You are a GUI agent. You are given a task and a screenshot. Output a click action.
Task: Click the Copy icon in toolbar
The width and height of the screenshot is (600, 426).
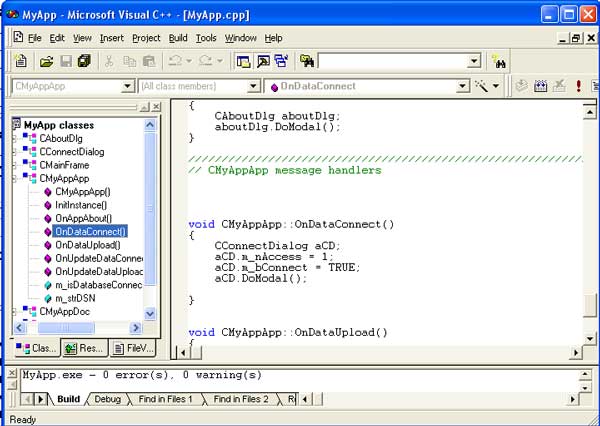click(129, 61)
